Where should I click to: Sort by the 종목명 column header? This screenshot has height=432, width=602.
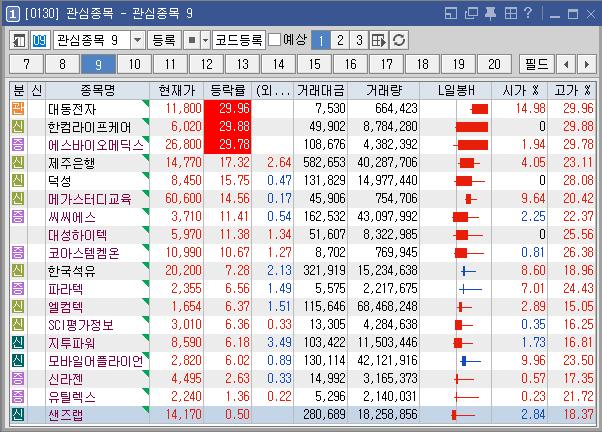pos(98,91)
